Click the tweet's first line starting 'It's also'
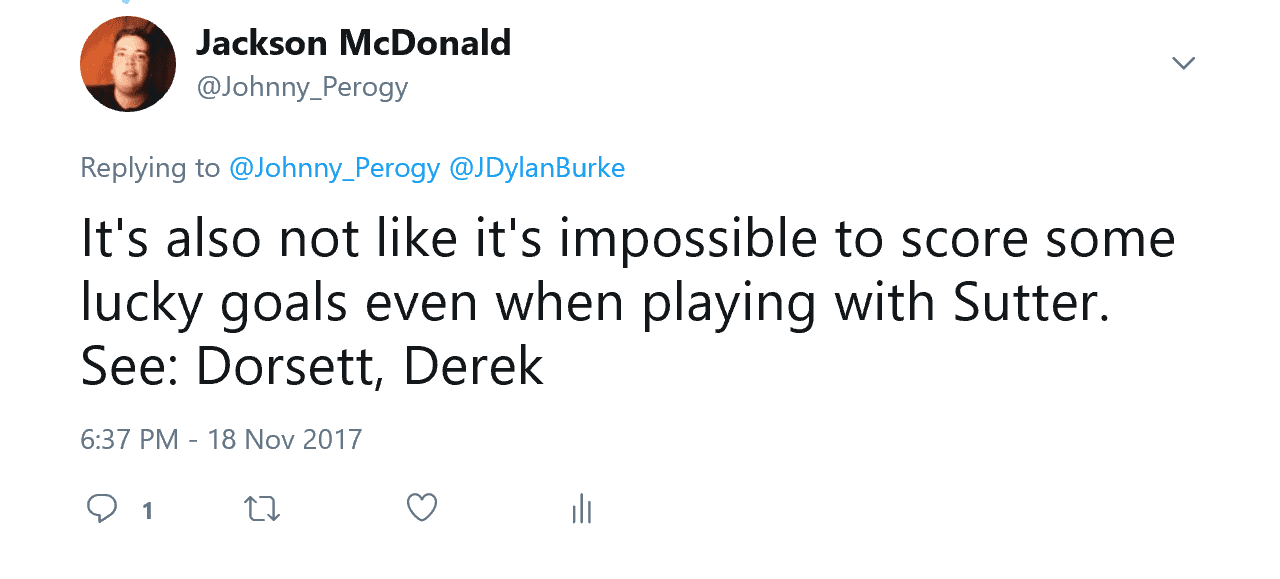Viewport: 1280px width, 579px height. click(x=627, y=241)
